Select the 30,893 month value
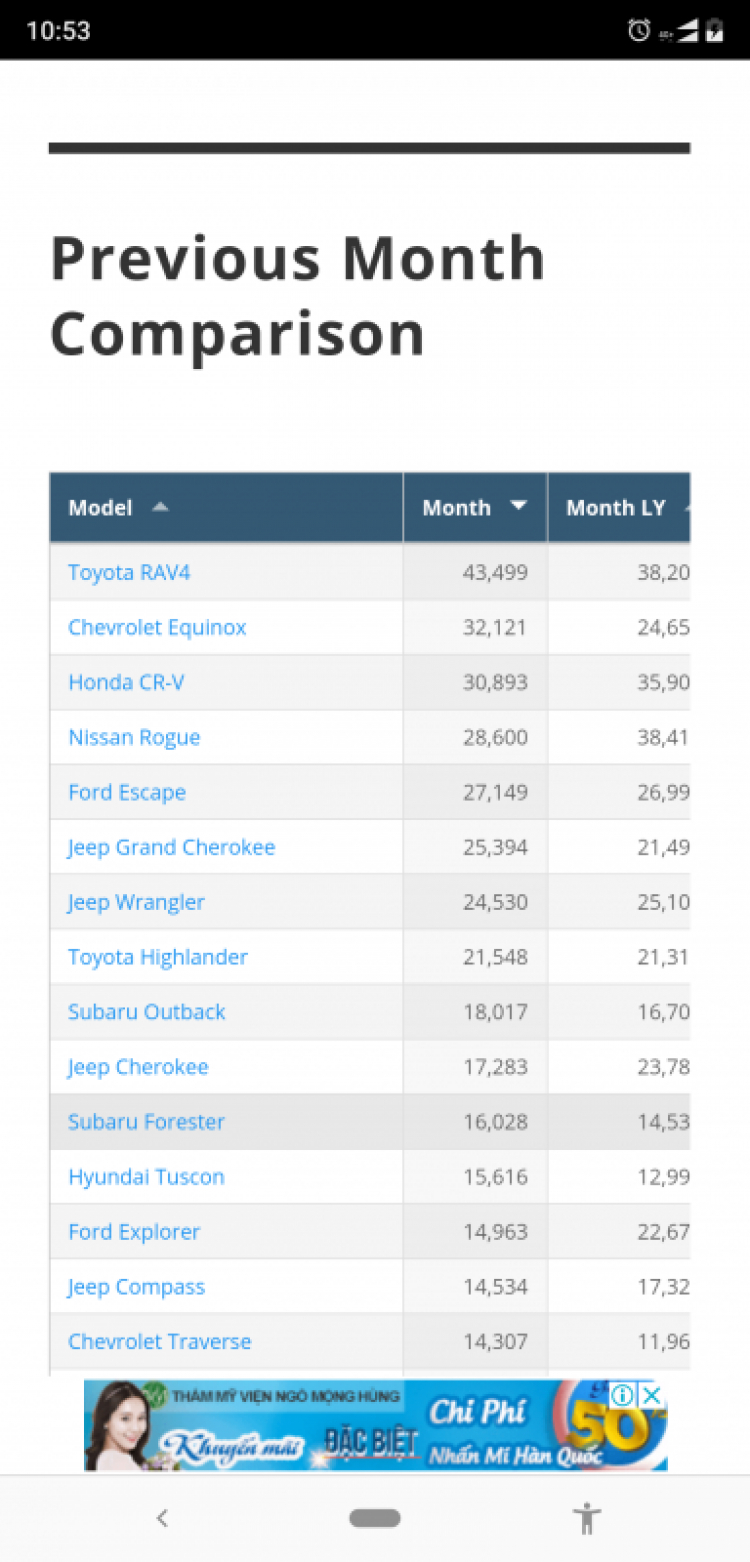 tap(495, 682)
